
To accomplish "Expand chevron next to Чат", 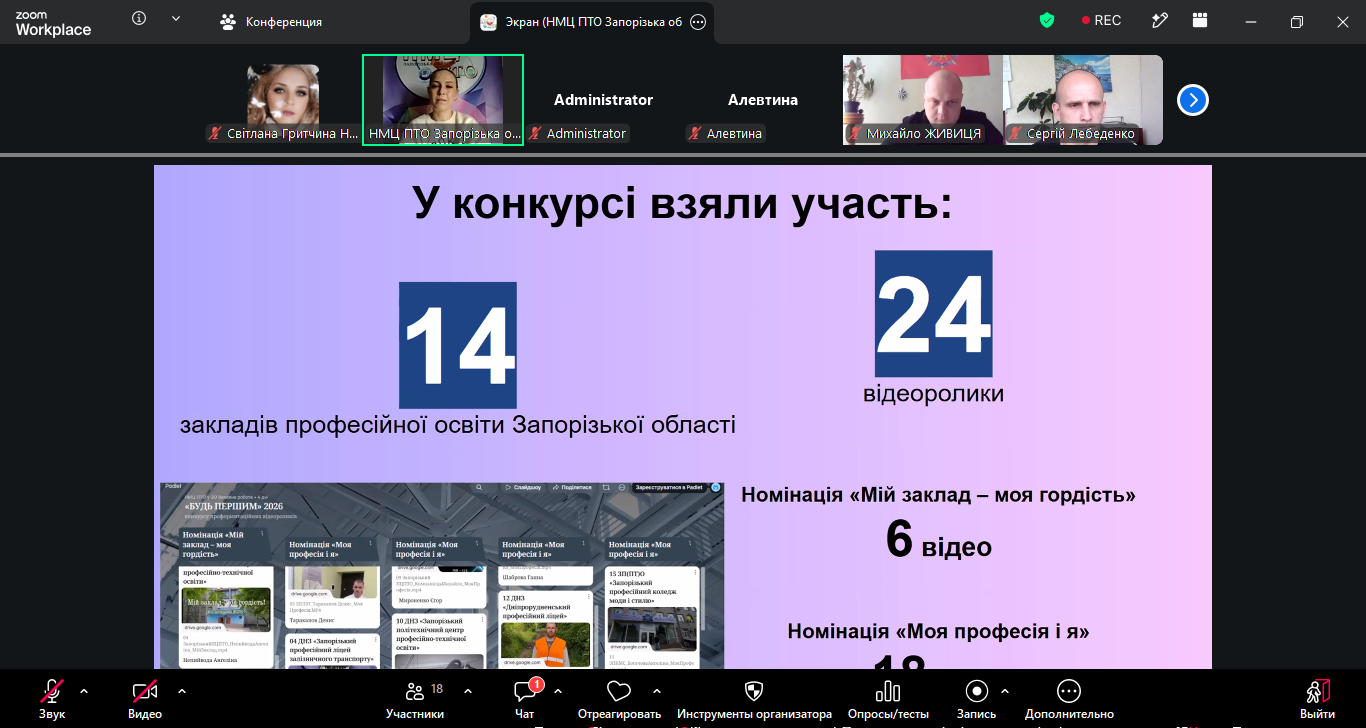I will (x=558, y=691).
